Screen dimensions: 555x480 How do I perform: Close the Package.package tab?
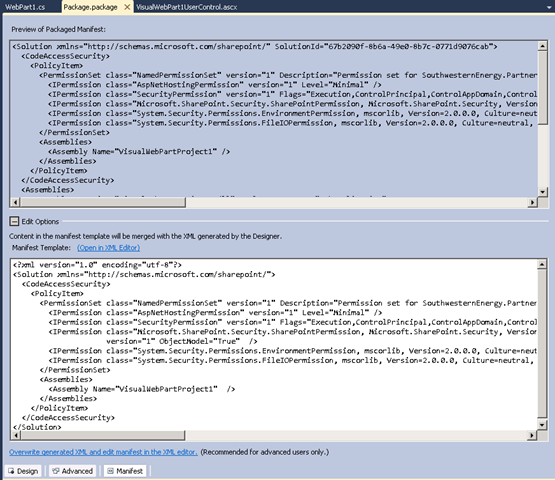pyautogui.click(x=127, y=7)
